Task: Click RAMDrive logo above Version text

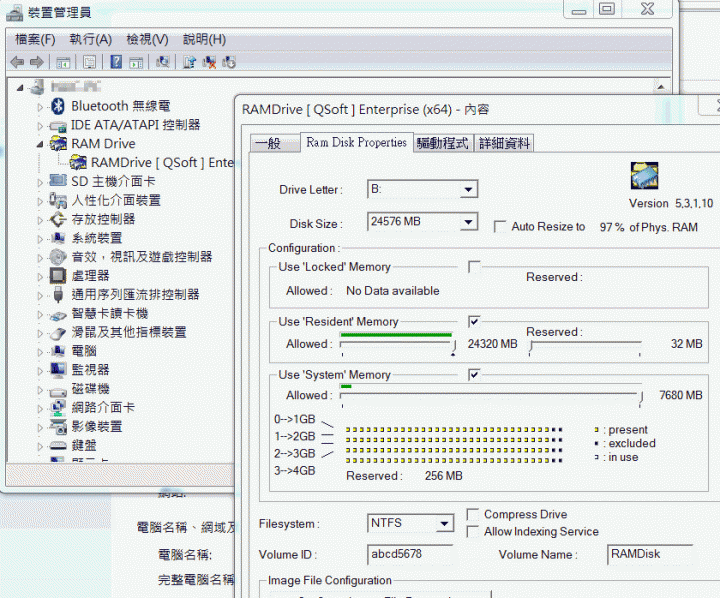Action: click(x=644, y=175)
